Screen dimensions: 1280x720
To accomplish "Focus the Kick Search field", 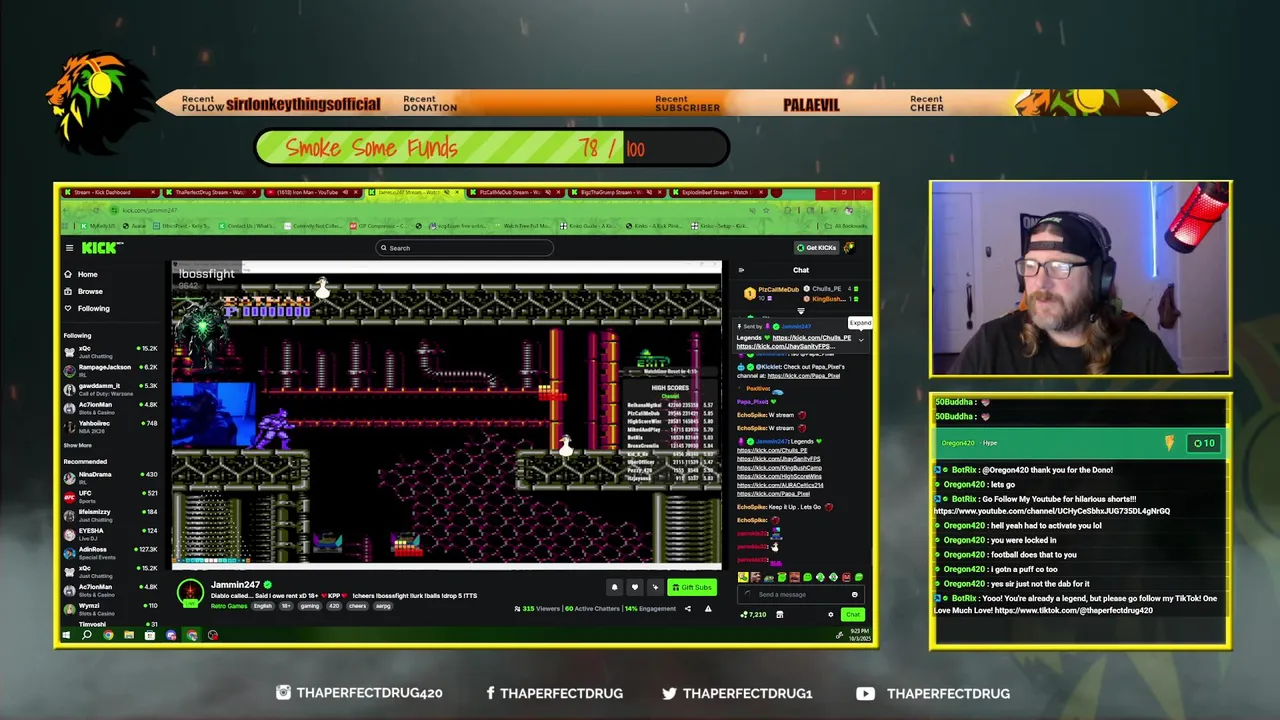I will pyautogui.click(x=464, y=248).
